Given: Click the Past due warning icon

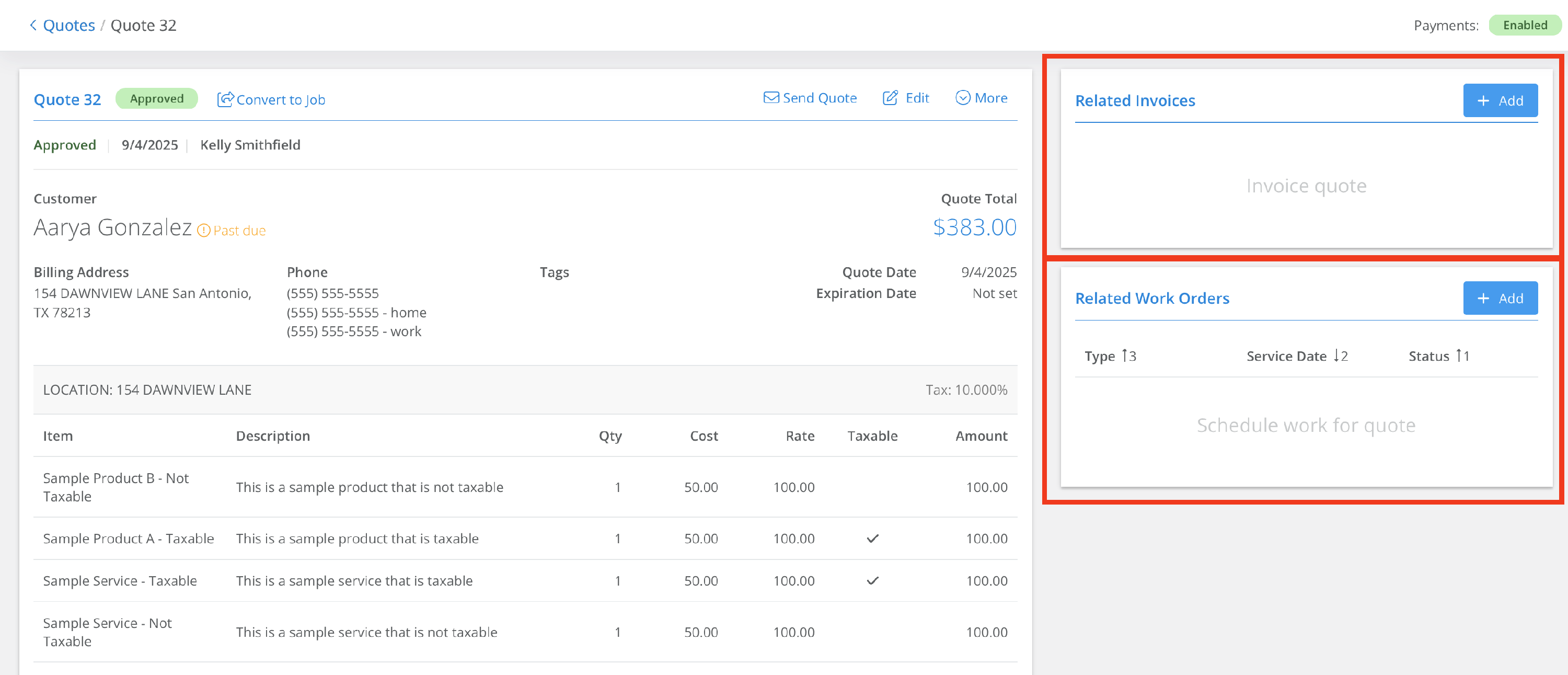Looking at the screenshot, I should 204,231.
